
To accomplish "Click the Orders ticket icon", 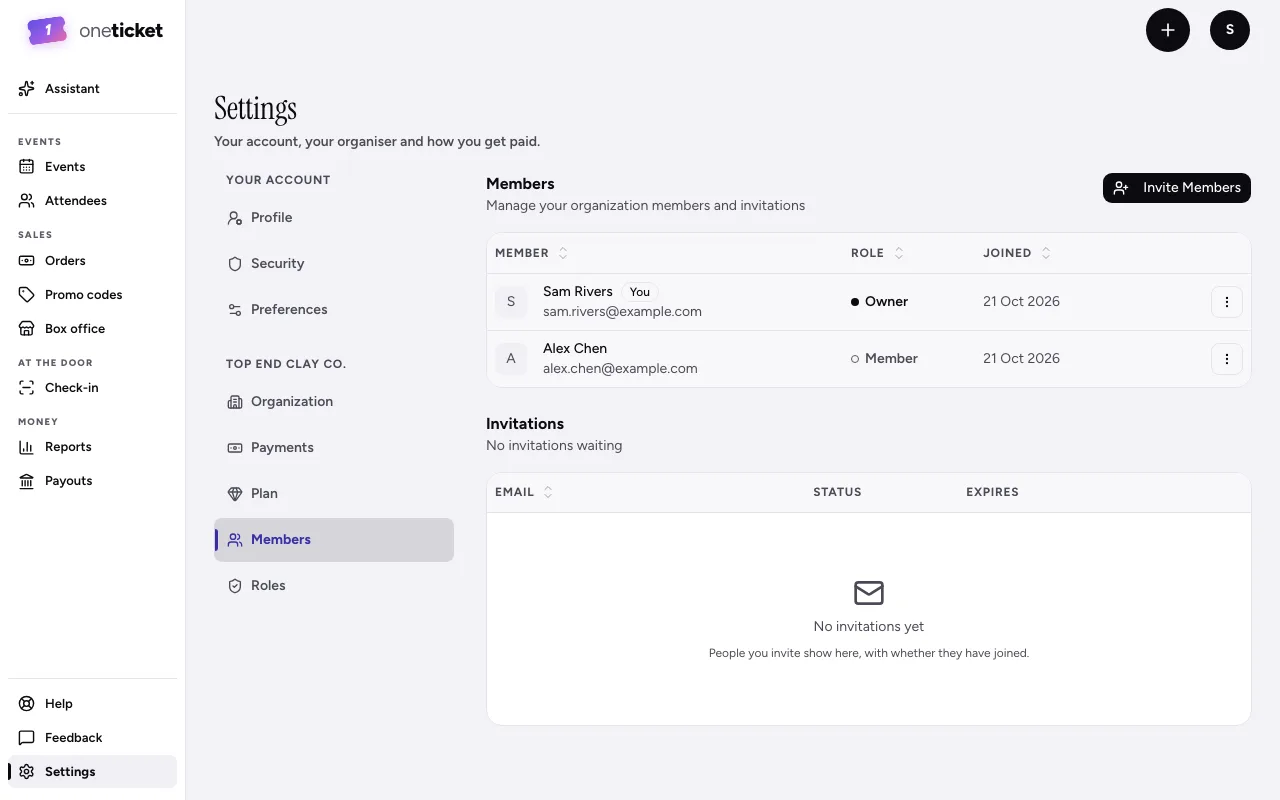I will click(x=27, y=261).
